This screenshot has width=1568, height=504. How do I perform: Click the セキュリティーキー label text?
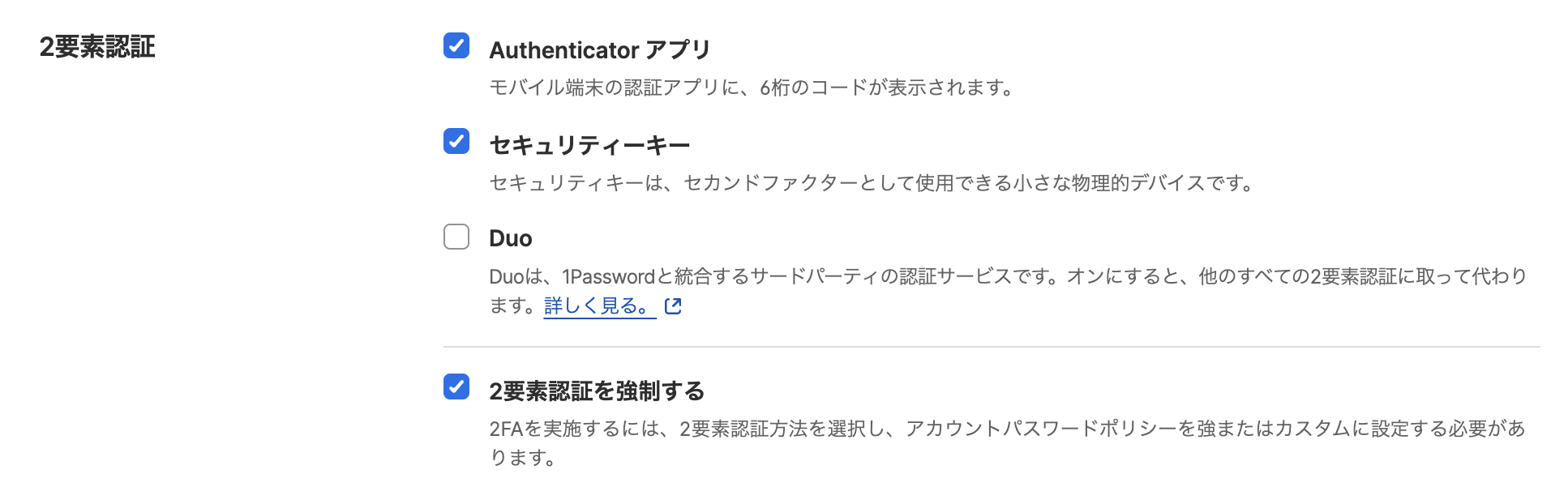point(589,143)
